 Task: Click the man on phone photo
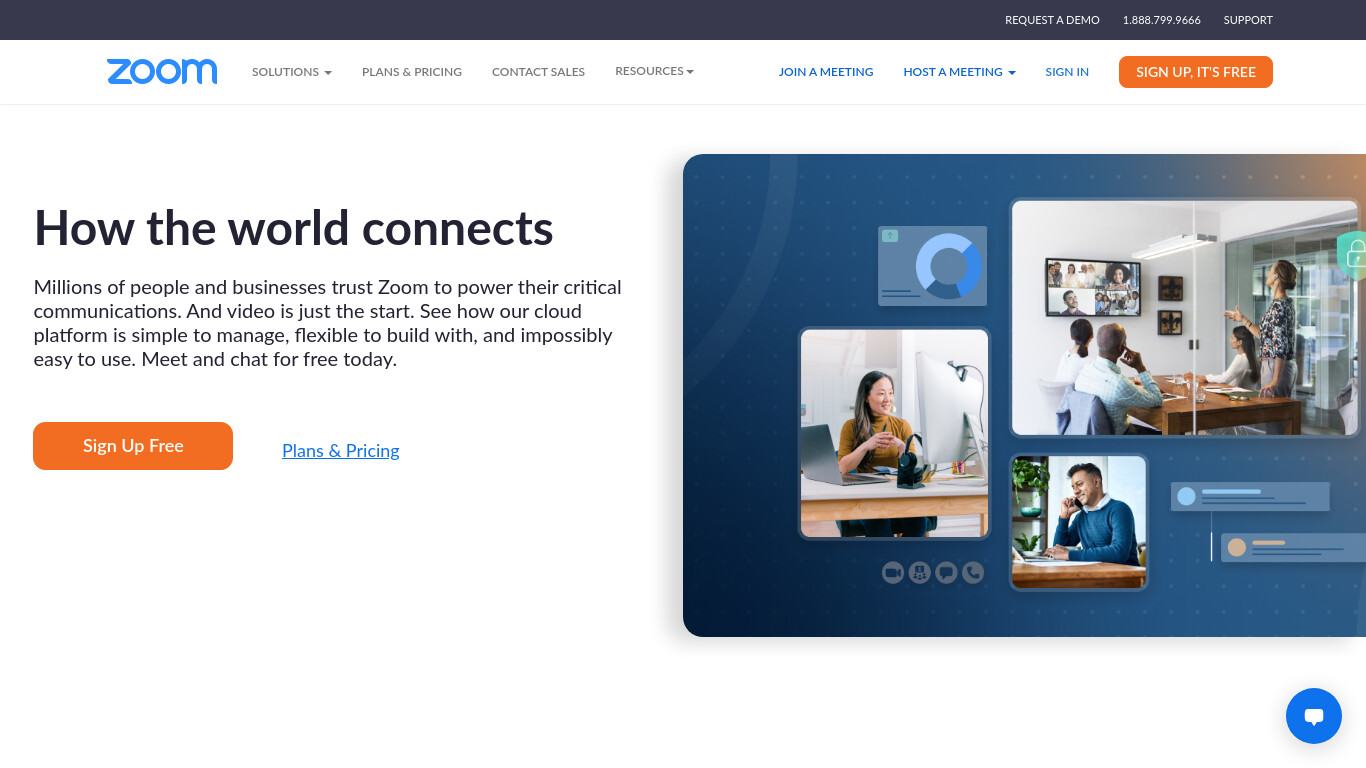point(1079,522)
